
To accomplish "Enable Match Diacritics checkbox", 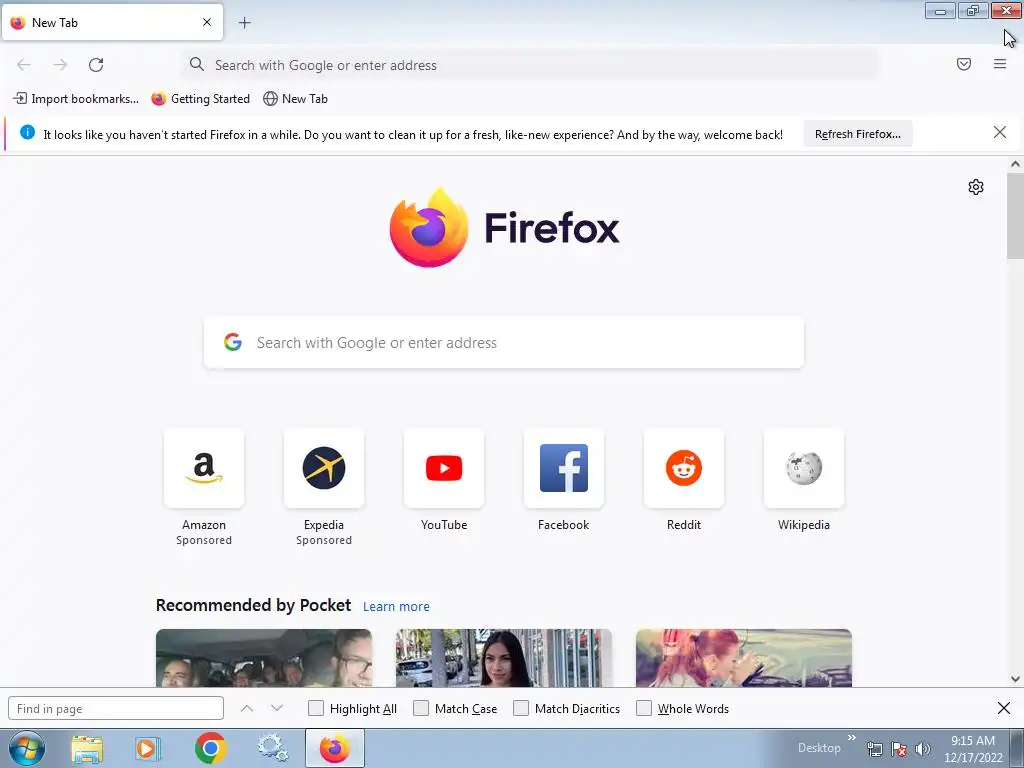I will pyautogui.click(x=521, y=708).
